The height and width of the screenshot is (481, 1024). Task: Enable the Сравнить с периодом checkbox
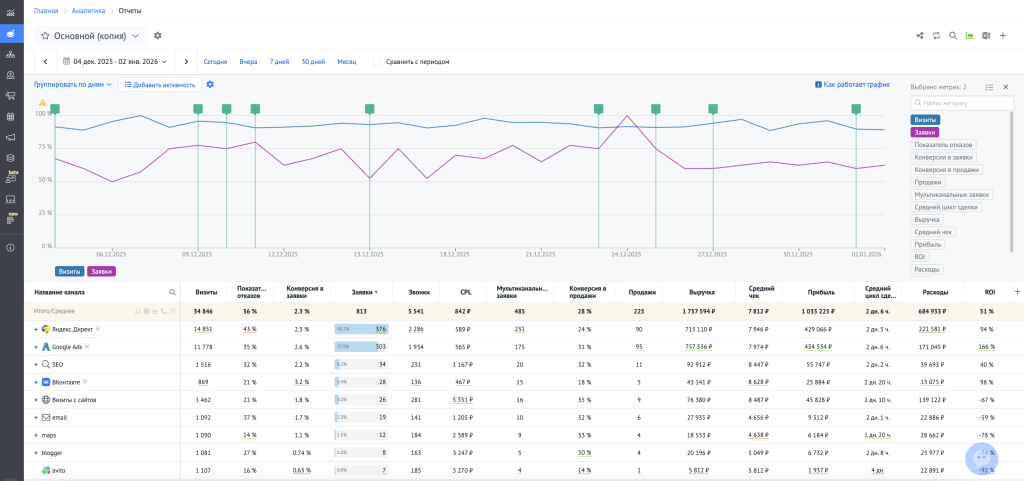pos(376,62)
